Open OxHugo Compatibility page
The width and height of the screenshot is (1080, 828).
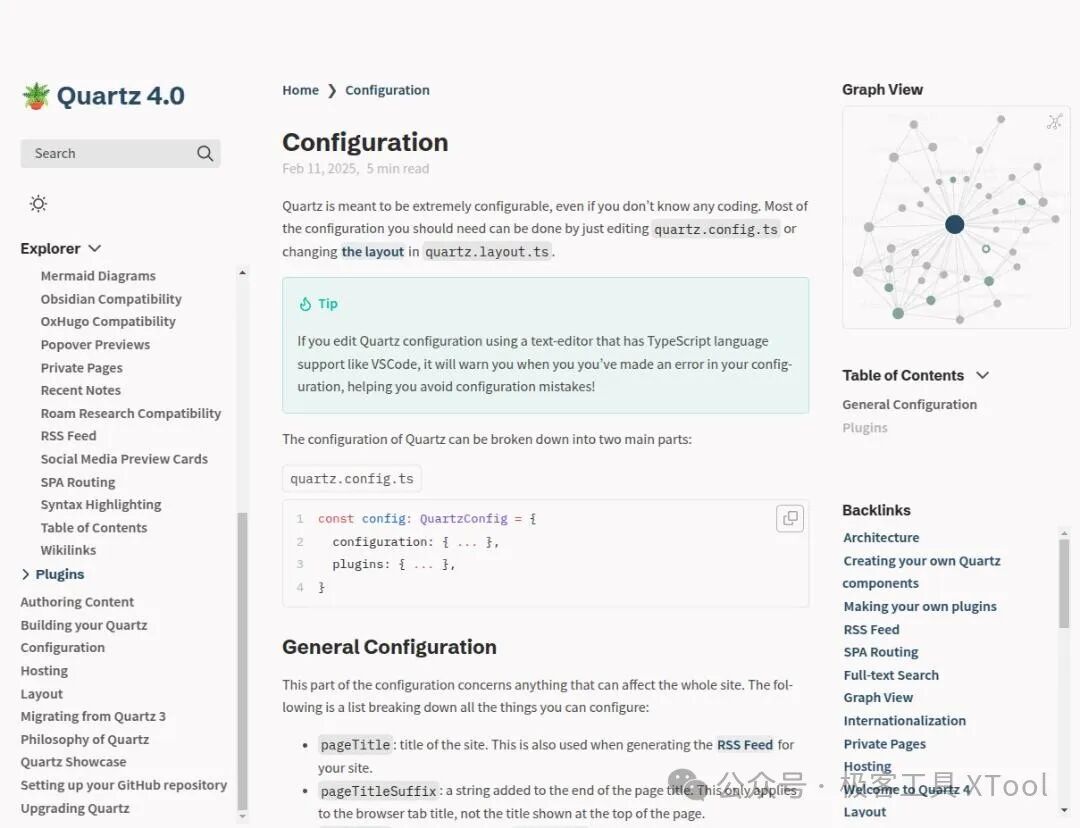[x=108, y=322]
